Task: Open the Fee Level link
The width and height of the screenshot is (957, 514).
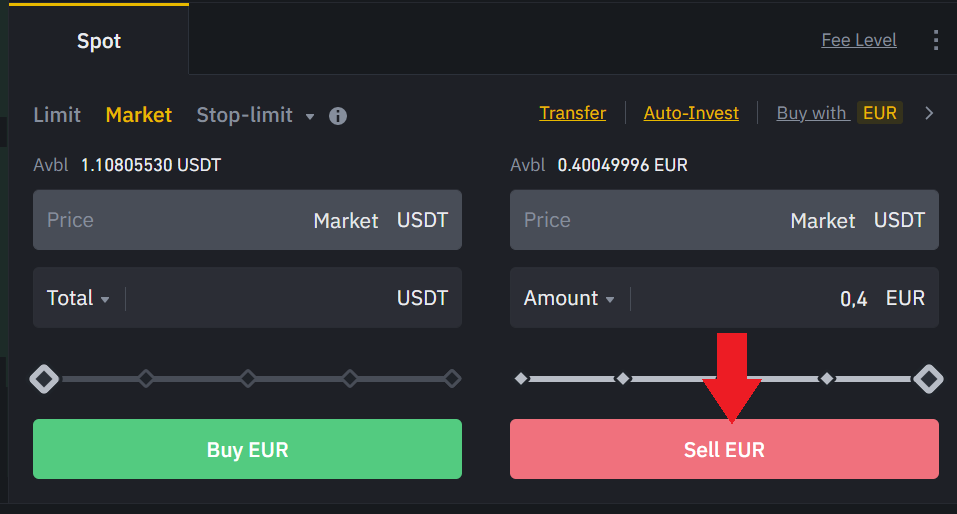Action: tap(859, 40)
